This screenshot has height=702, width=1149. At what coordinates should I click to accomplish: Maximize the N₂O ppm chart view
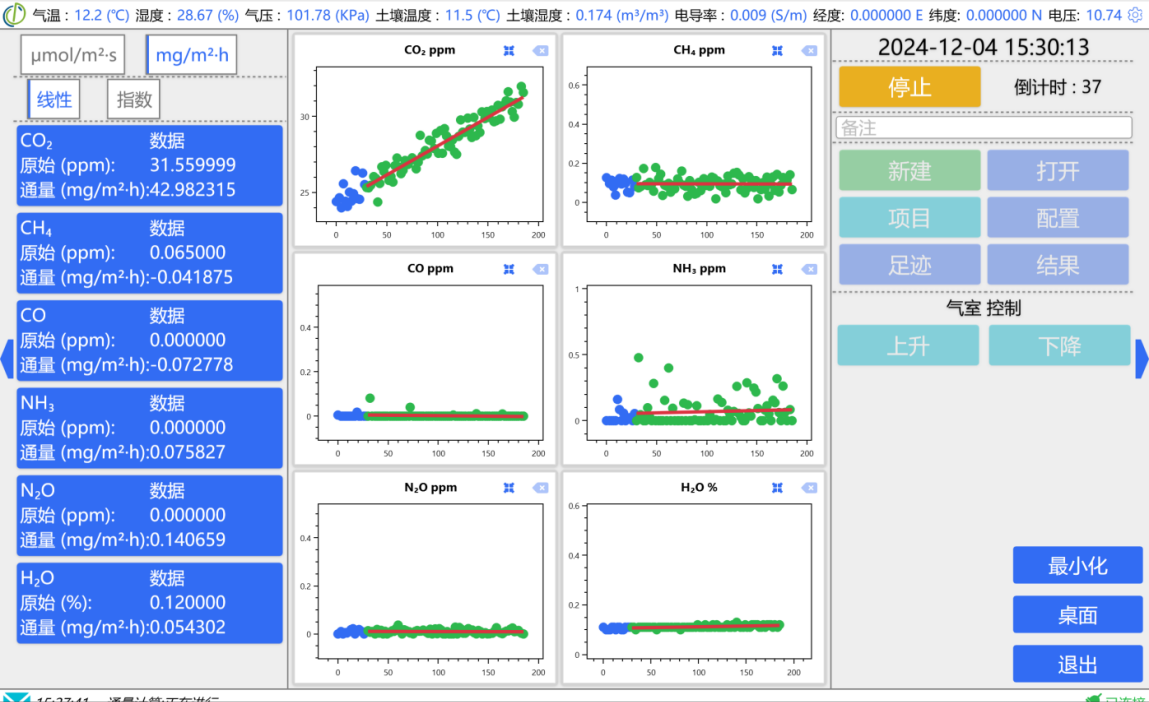point(509,487)
